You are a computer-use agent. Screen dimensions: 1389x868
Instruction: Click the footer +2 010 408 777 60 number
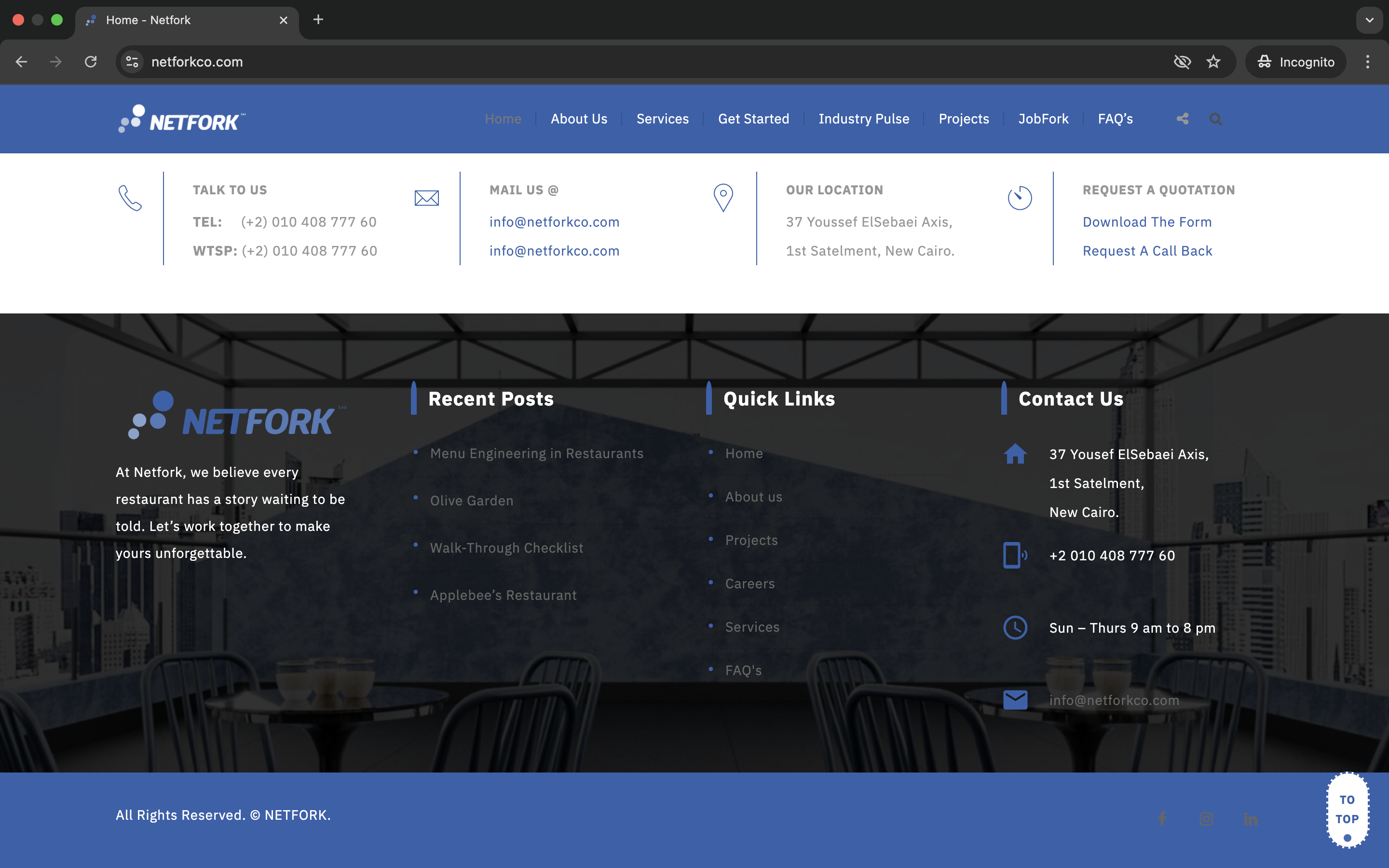(1112, 556)
